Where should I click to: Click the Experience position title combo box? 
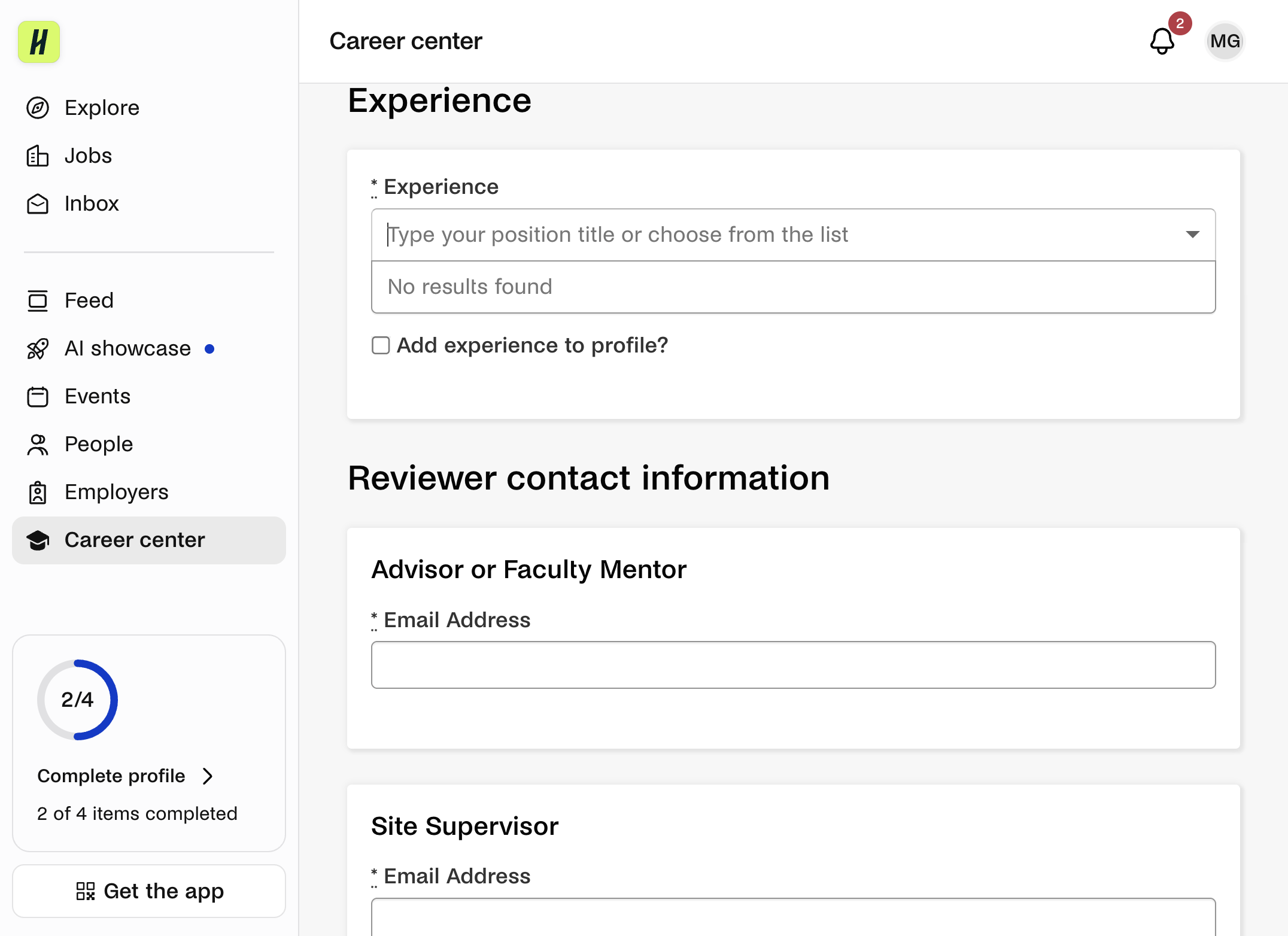click(793, 235)
